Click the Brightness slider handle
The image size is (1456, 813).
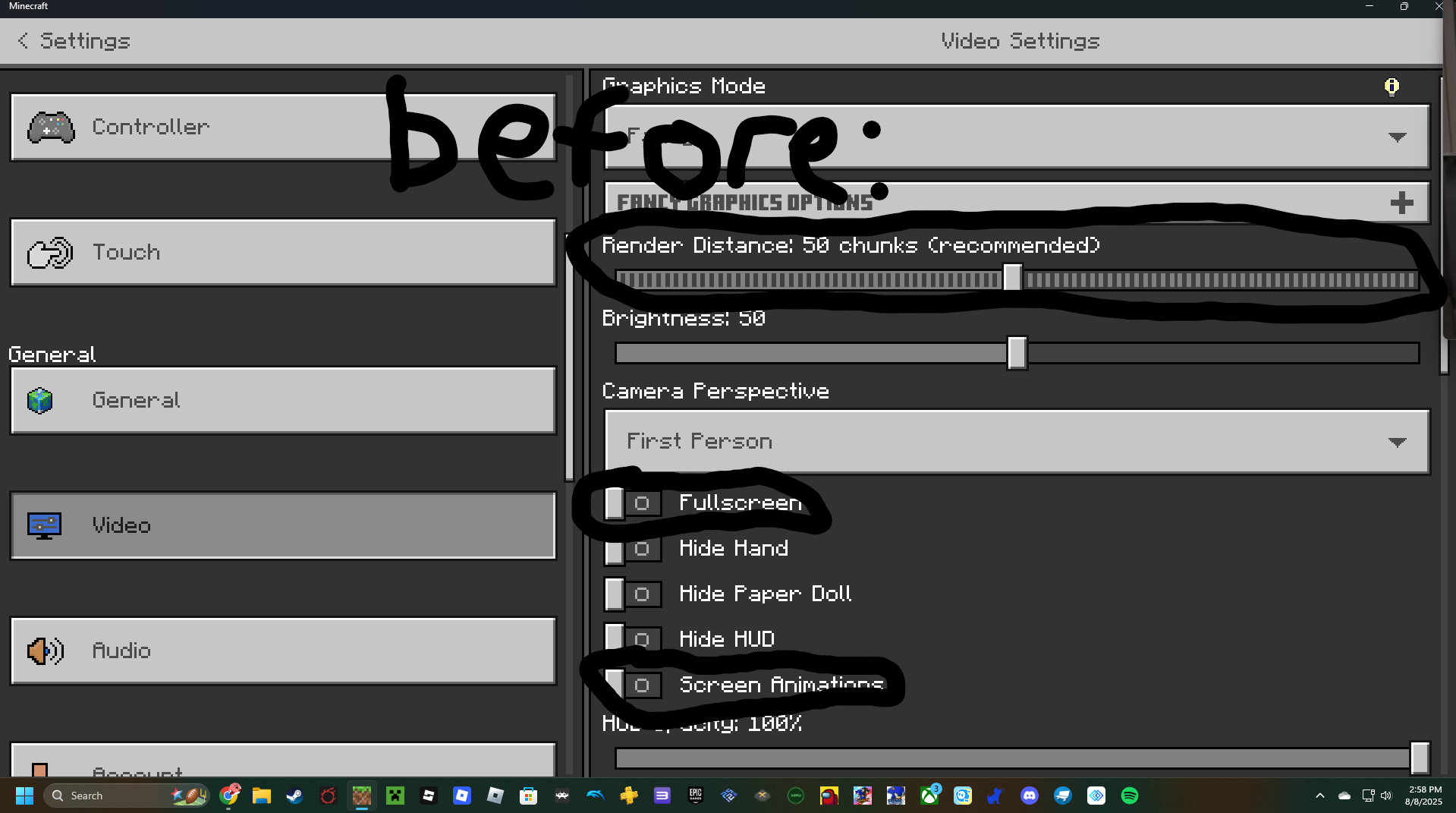coord(1017,353)
